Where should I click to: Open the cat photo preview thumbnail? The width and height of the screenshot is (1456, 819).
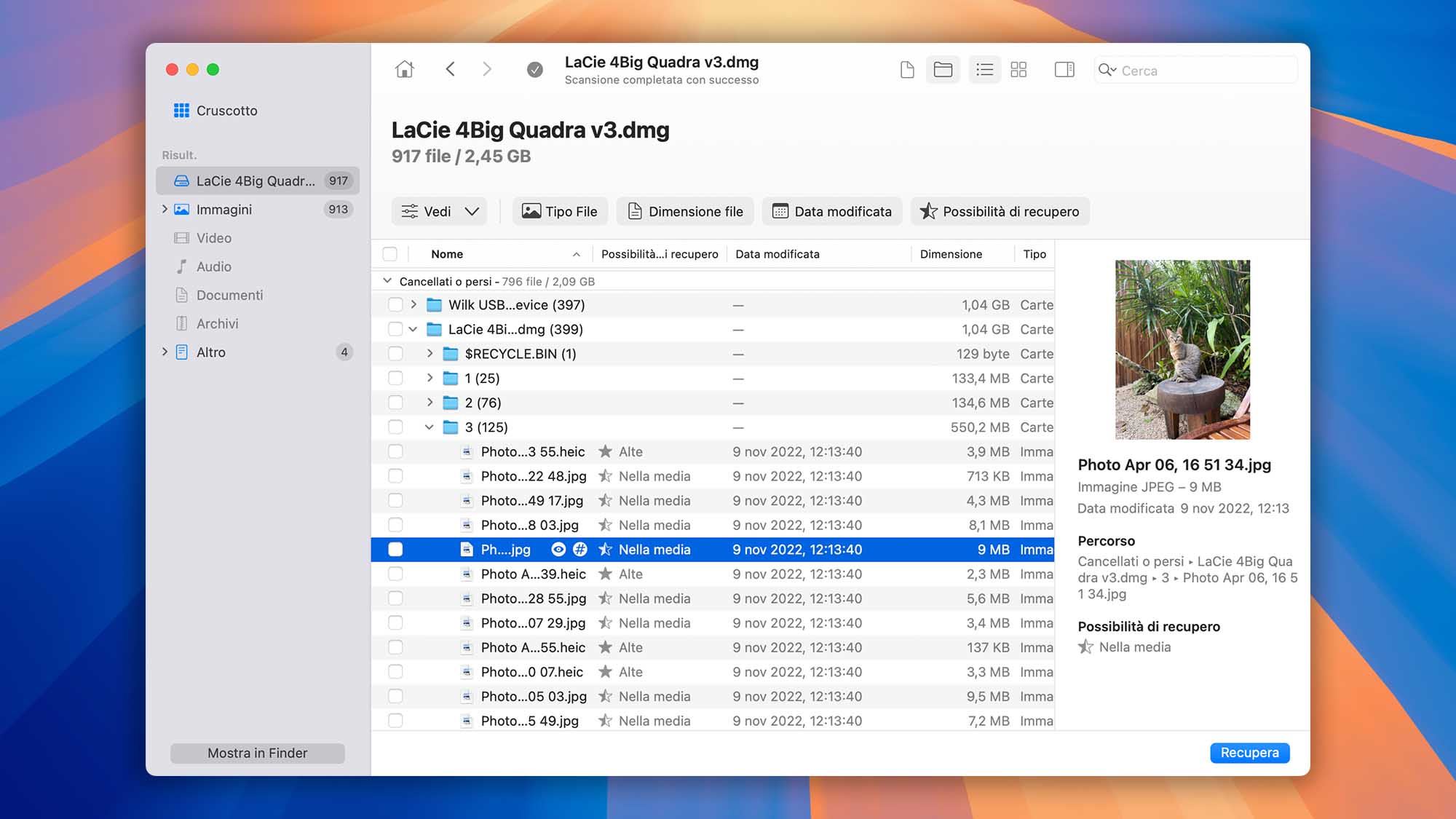1182,349
